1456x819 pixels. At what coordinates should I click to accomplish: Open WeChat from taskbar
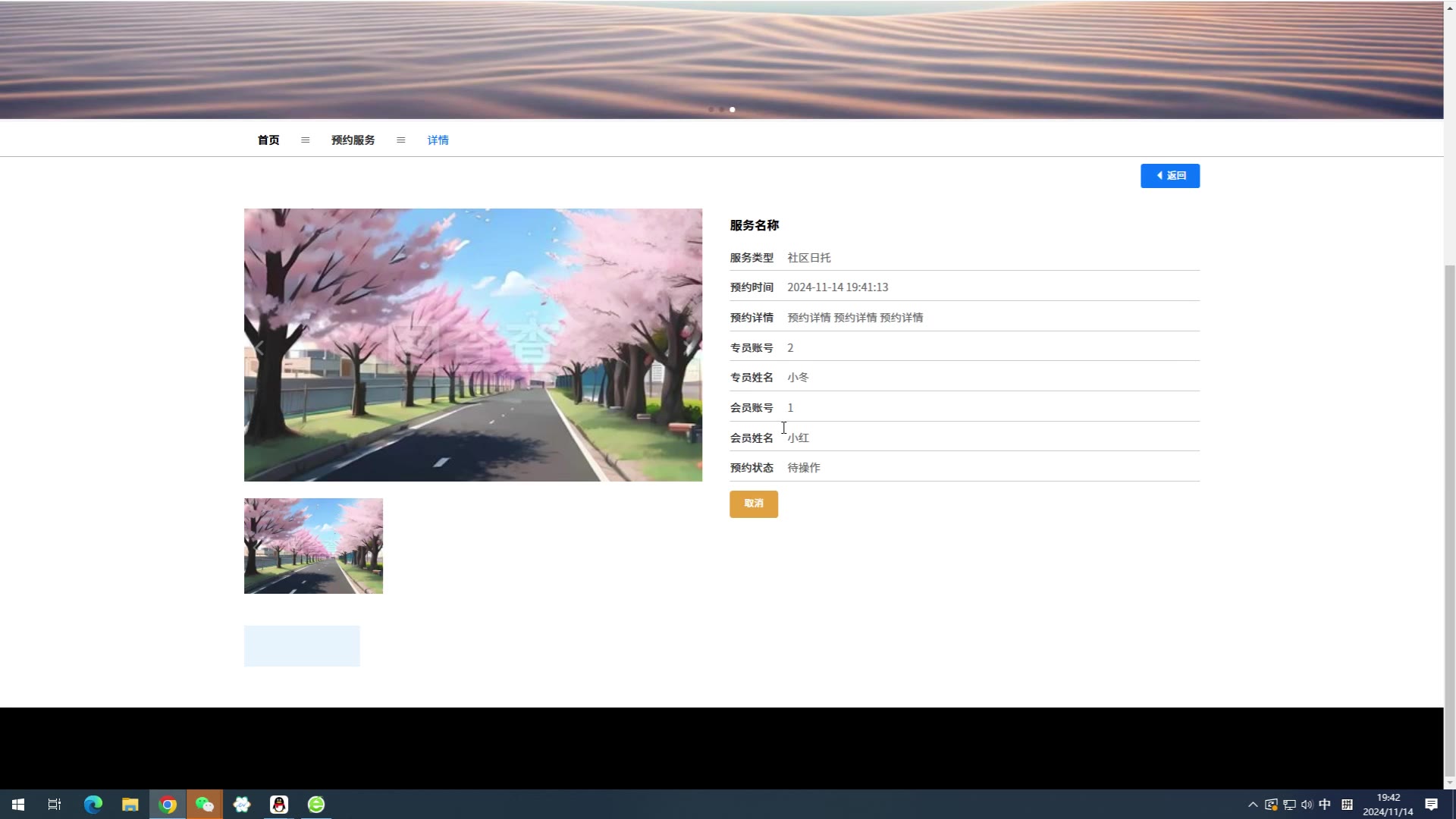pyautogui.click(x=205, y=805)
